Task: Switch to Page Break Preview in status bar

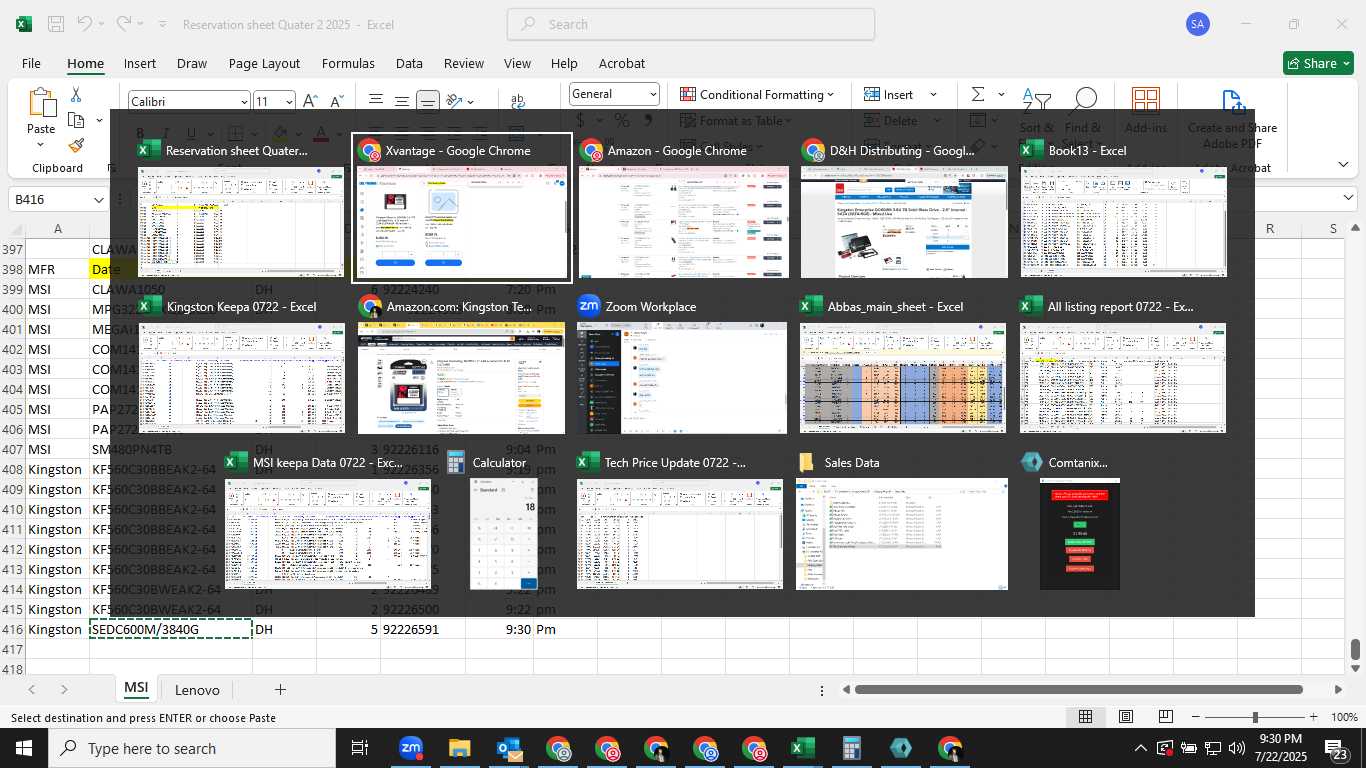Action: pyautogui.click(x=1166, y=717)
